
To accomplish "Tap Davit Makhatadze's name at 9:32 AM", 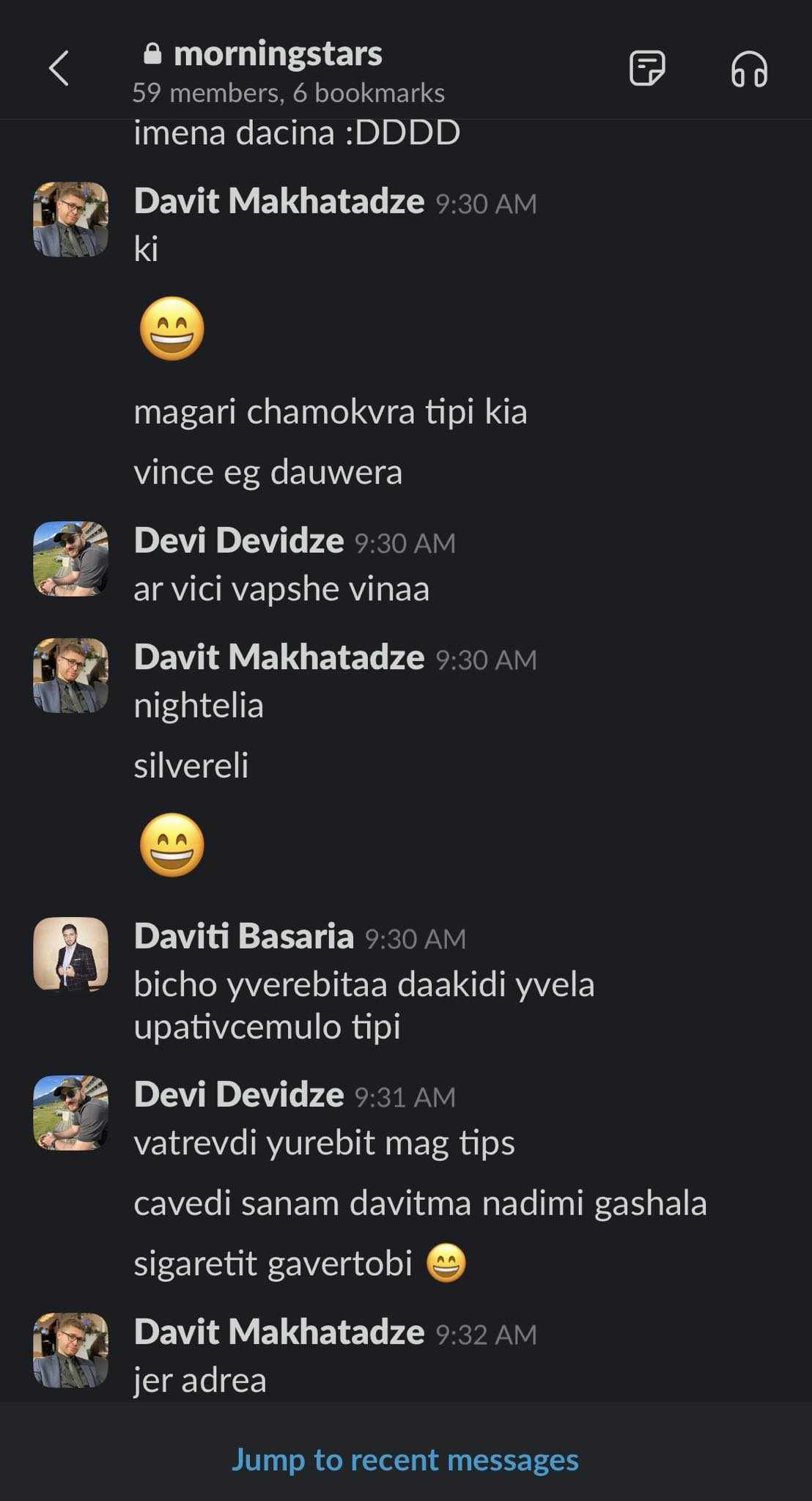I will click(279, 1332).
